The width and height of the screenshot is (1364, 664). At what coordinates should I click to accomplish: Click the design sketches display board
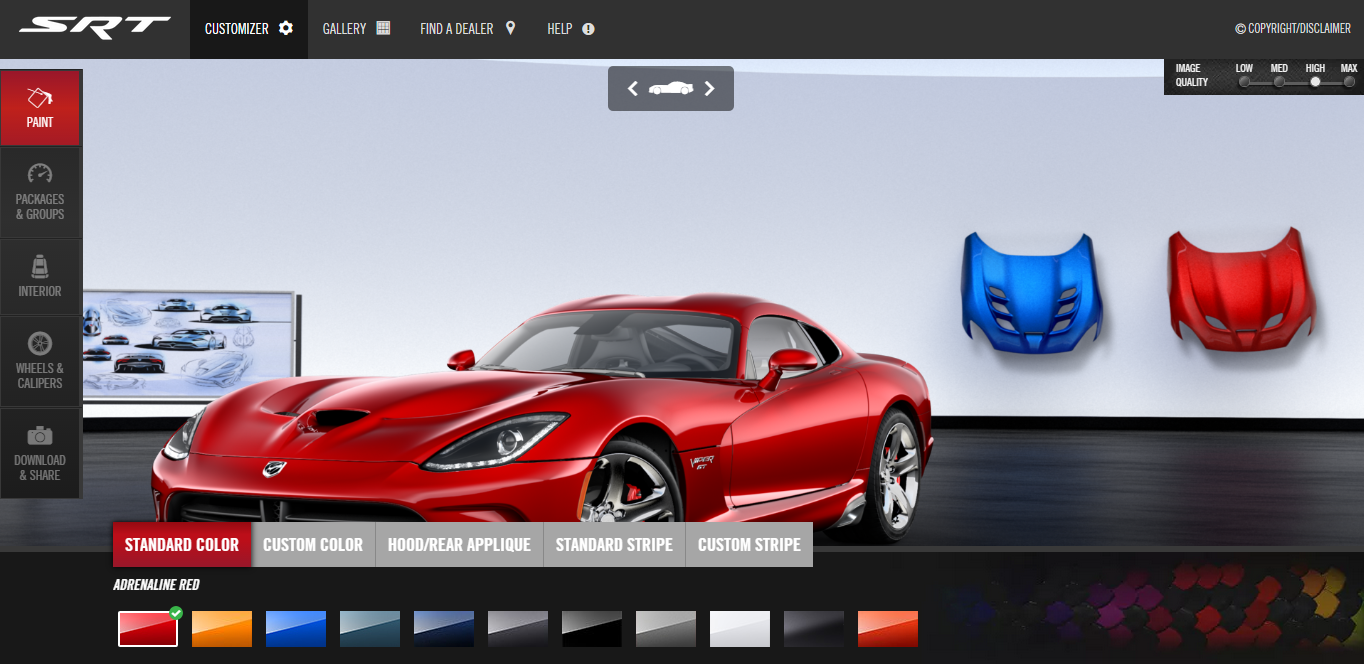tap(190, 345)
